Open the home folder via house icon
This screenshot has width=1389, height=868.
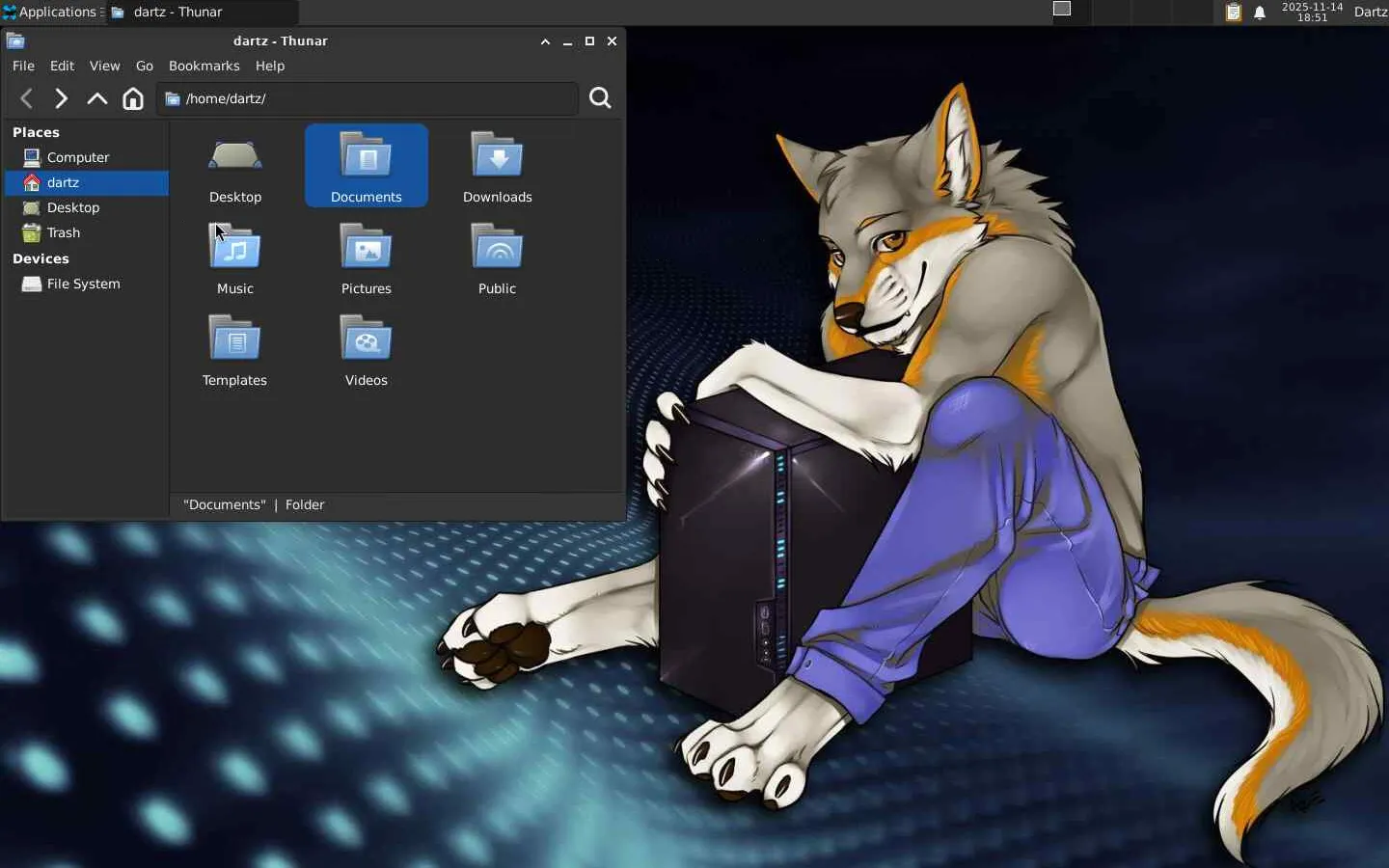click(x=133, y=98)
